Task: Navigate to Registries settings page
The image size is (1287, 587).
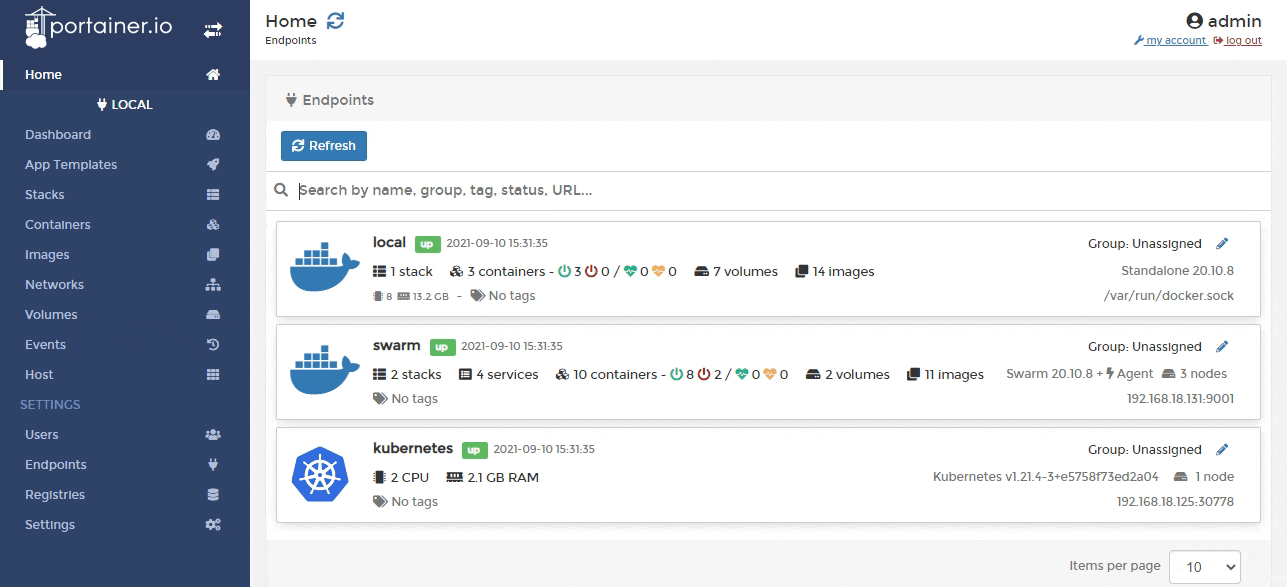Action: pos(55,495)
